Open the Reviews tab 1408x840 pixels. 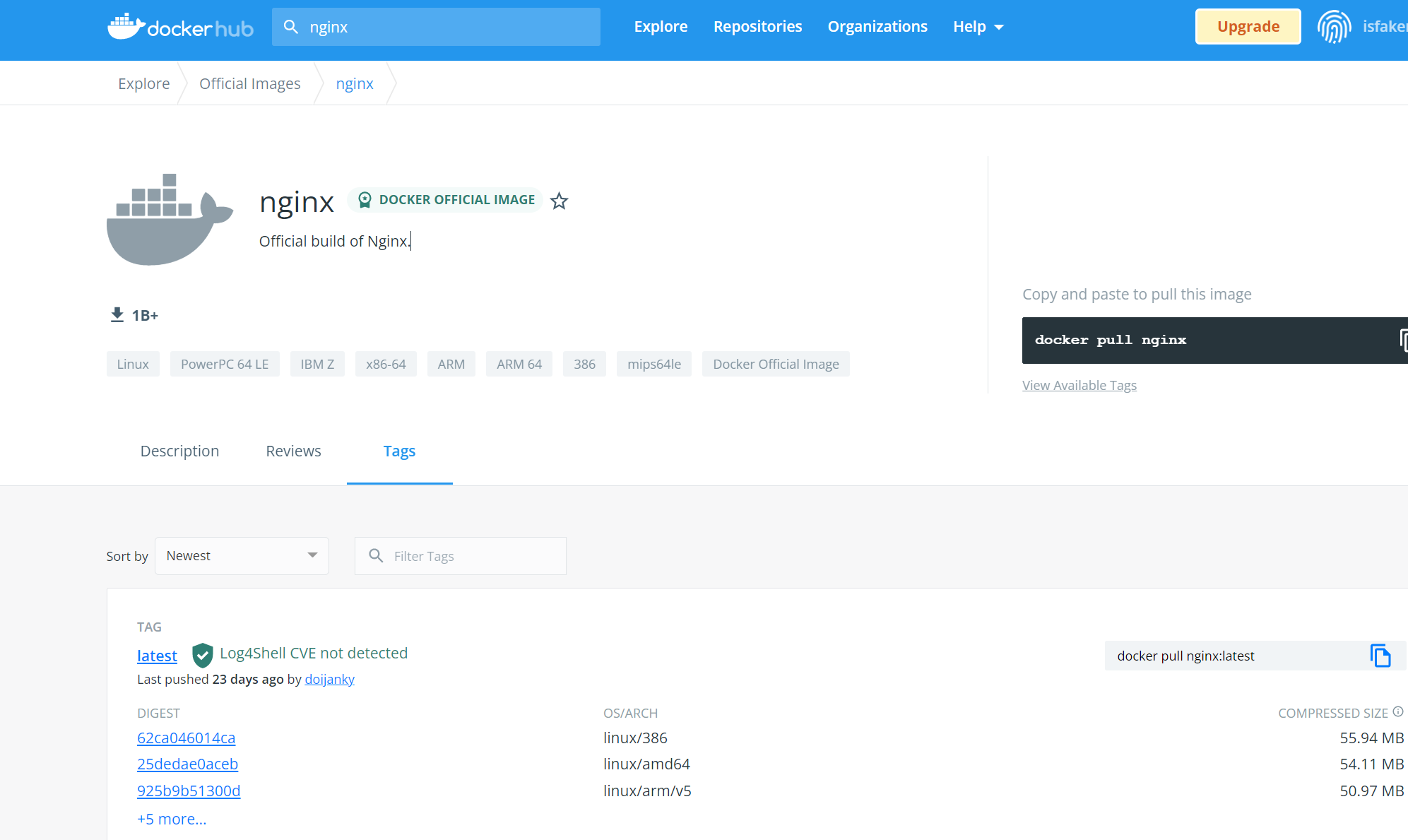coord(293,451)
